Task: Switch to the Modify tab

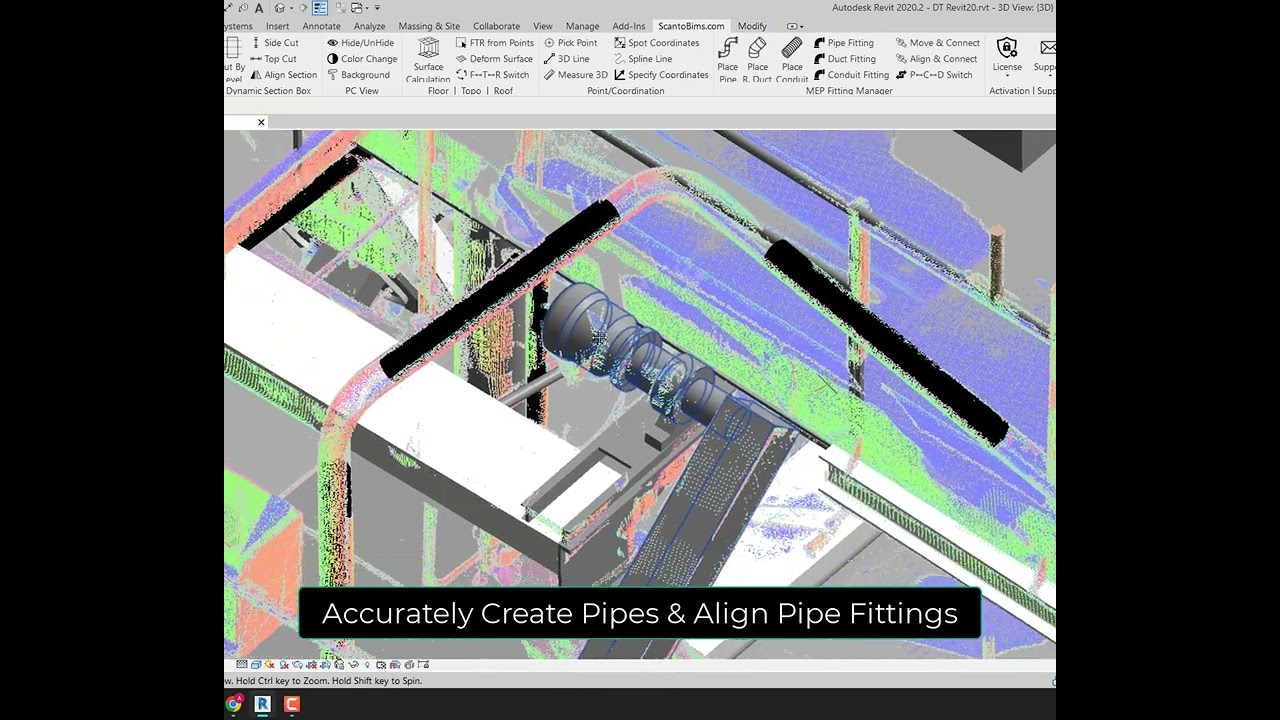Action: pos(752,26)
